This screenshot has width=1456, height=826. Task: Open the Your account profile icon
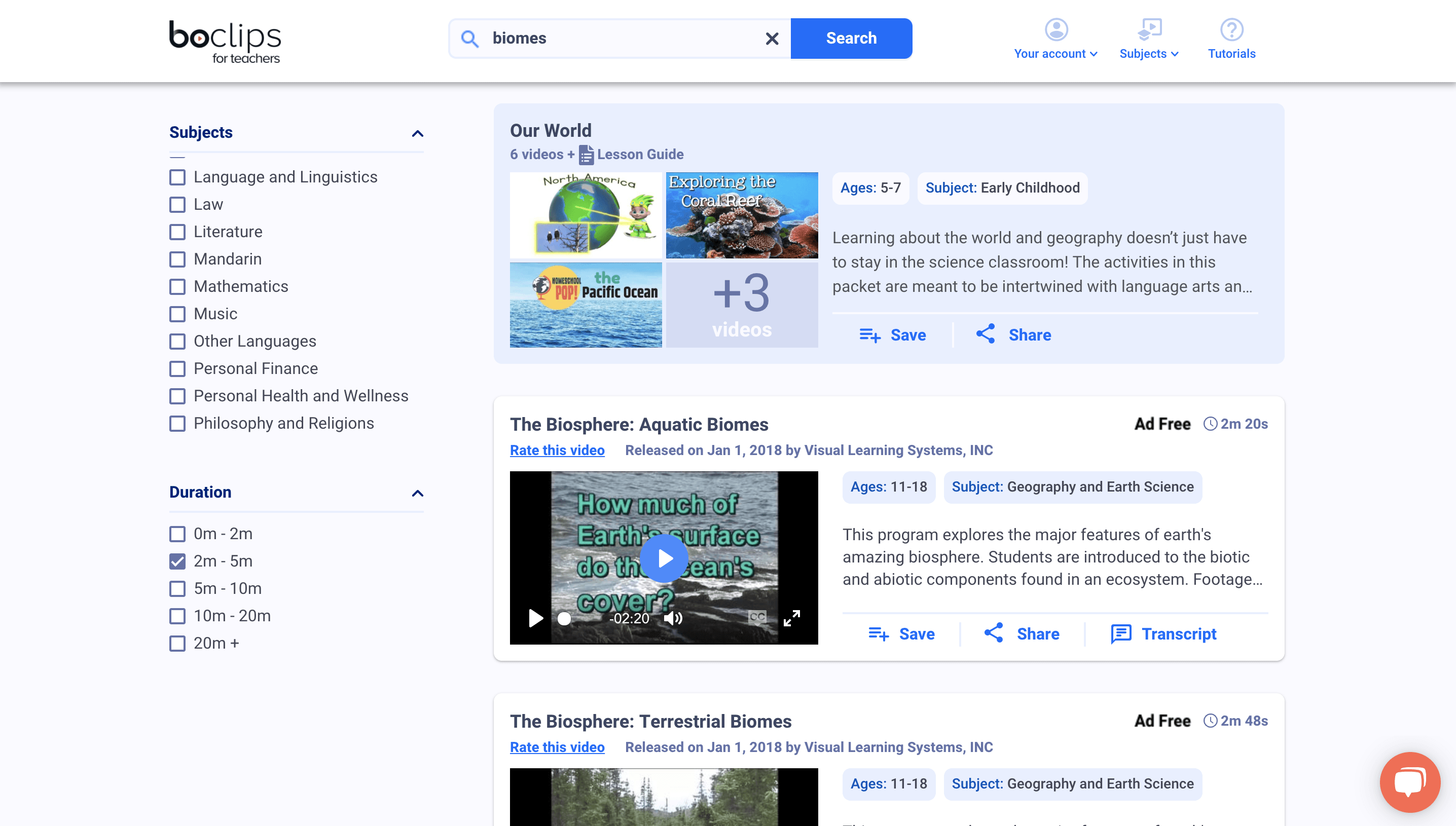(1056, 29)
